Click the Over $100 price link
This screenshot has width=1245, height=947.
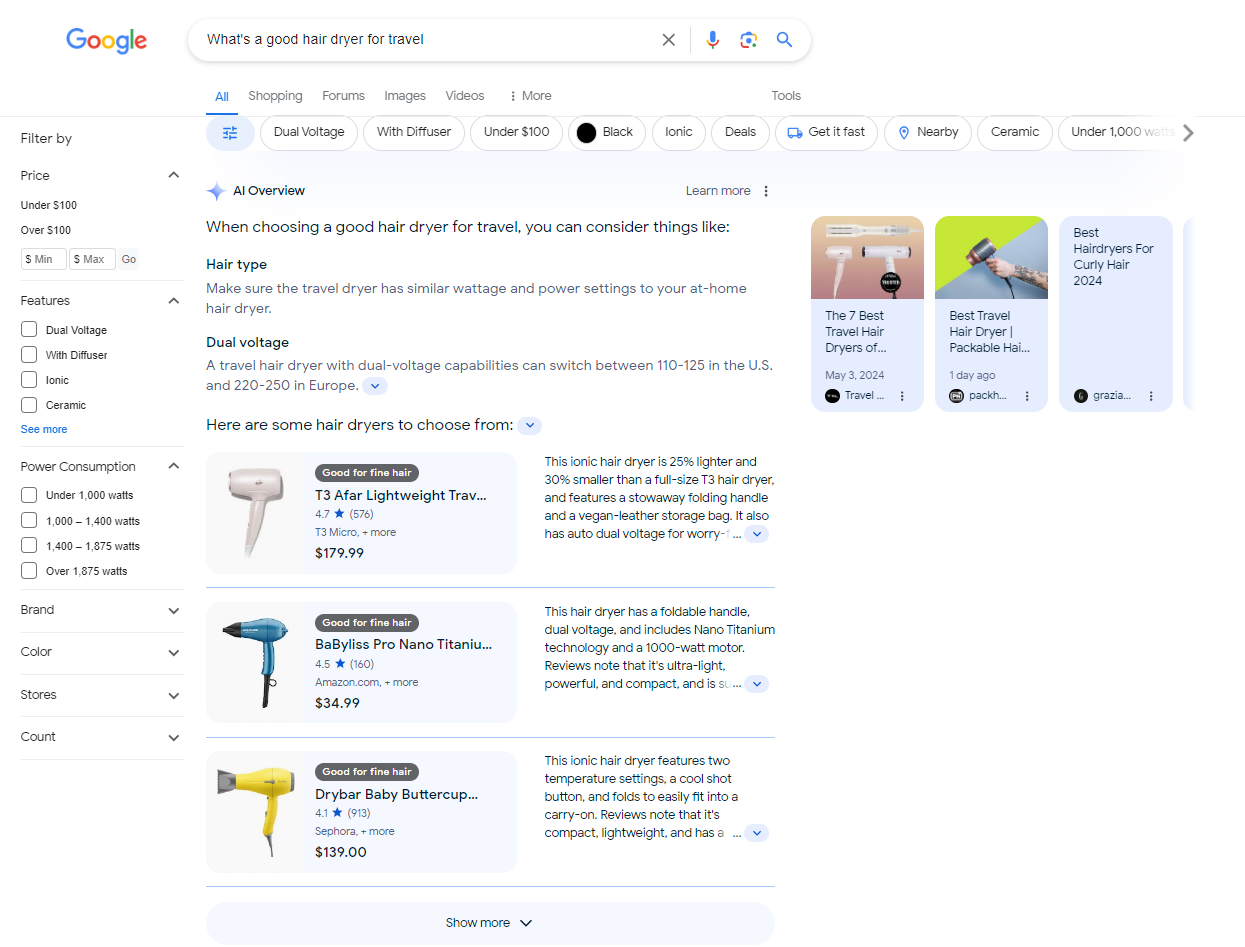coord(46,230)
